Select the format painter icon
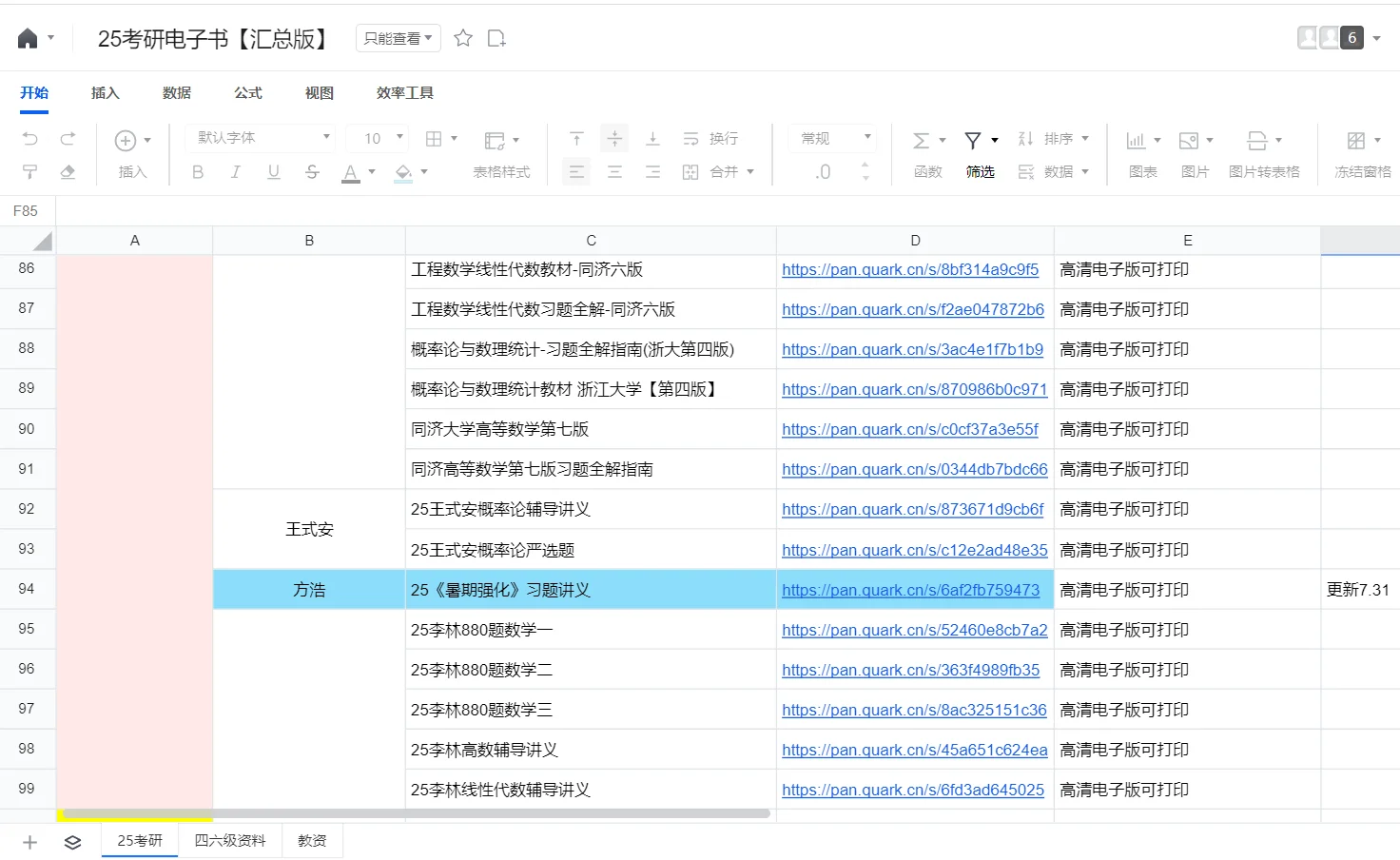Image resolution: width=1400 pixels, height=860 pixels. (x=30, y=172)
